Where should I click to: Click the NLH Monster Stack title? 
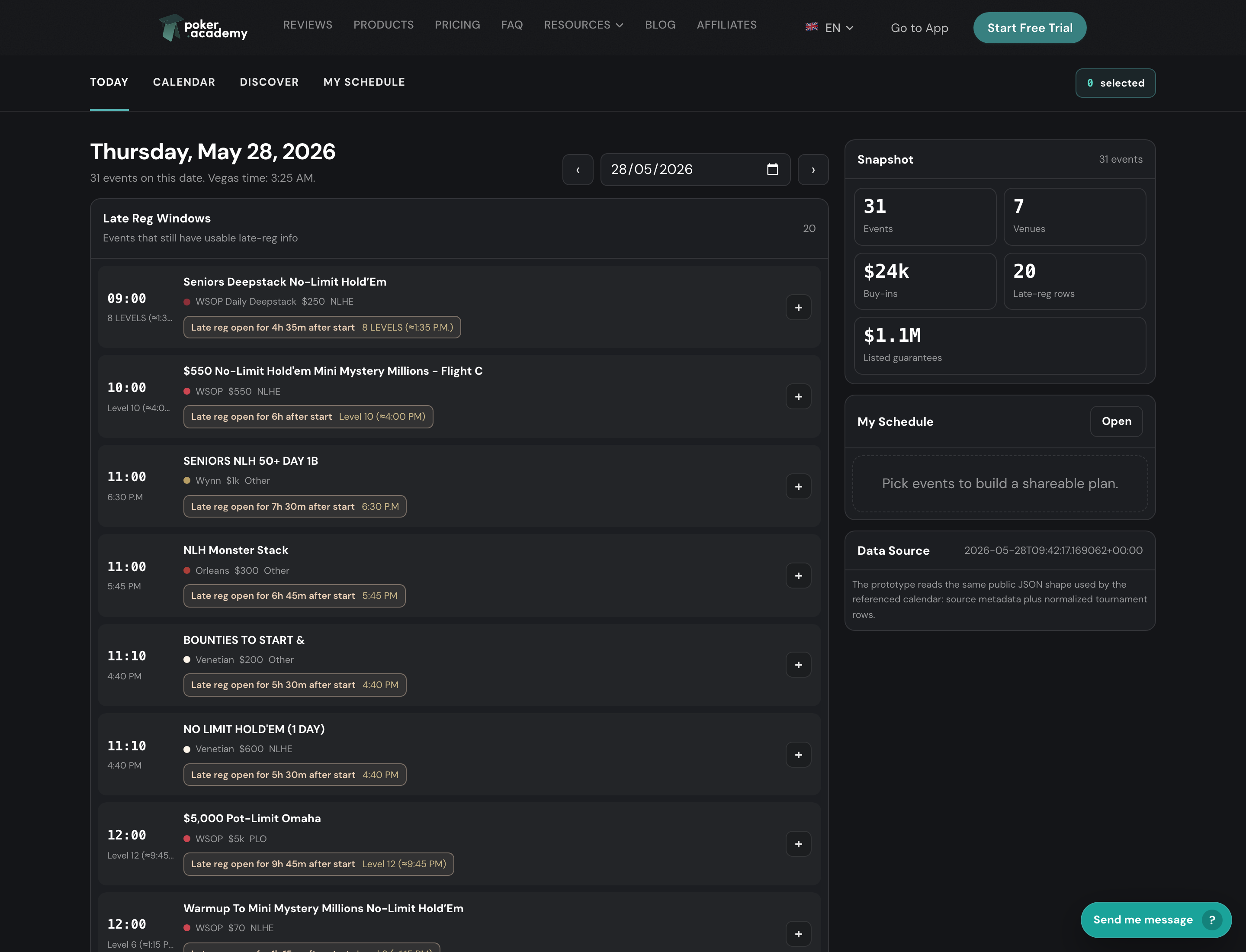235,550
